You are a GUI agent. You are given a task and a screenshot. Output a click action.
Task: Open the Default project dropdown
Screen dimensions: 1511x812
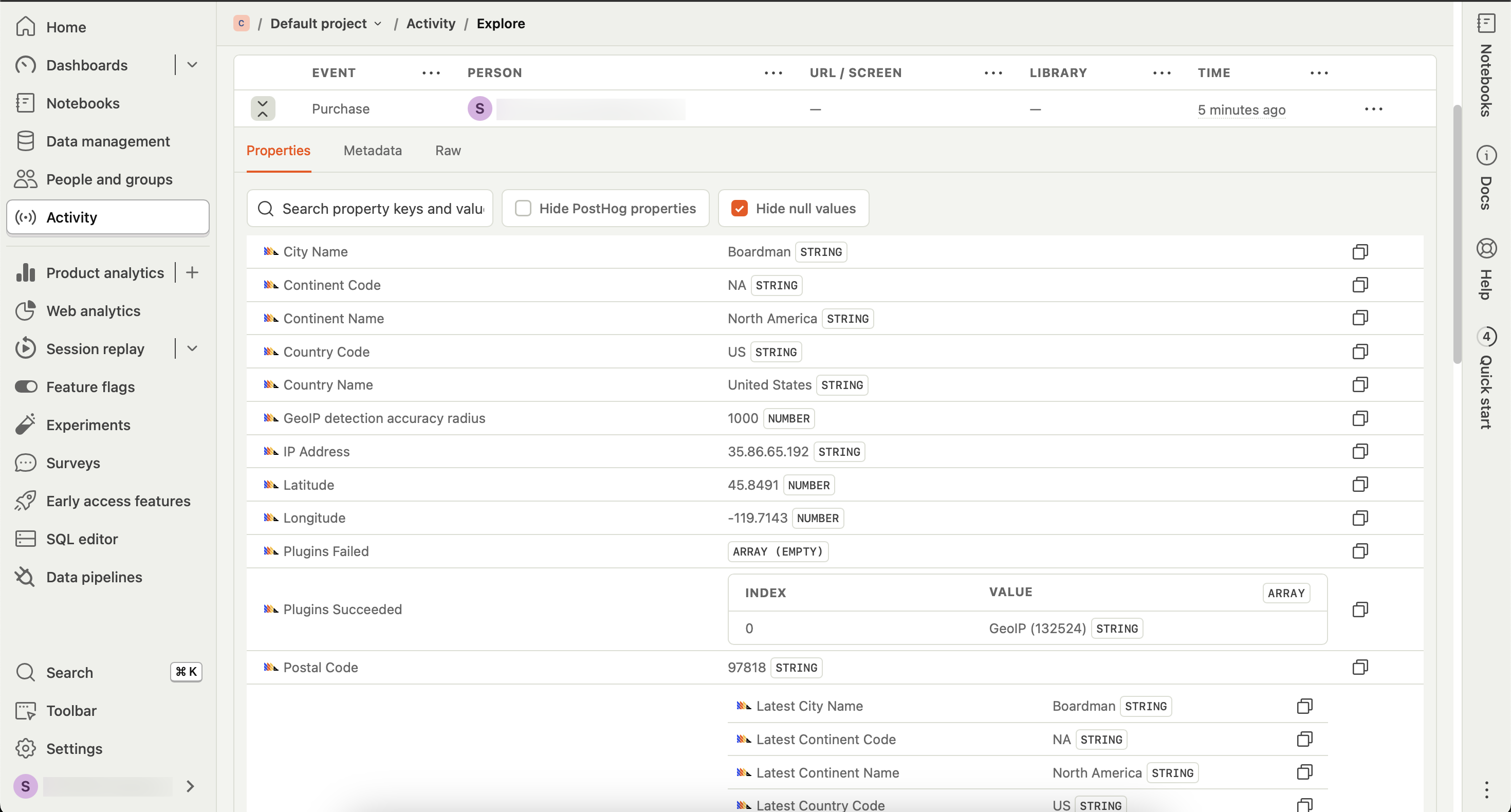pos(326,24)
